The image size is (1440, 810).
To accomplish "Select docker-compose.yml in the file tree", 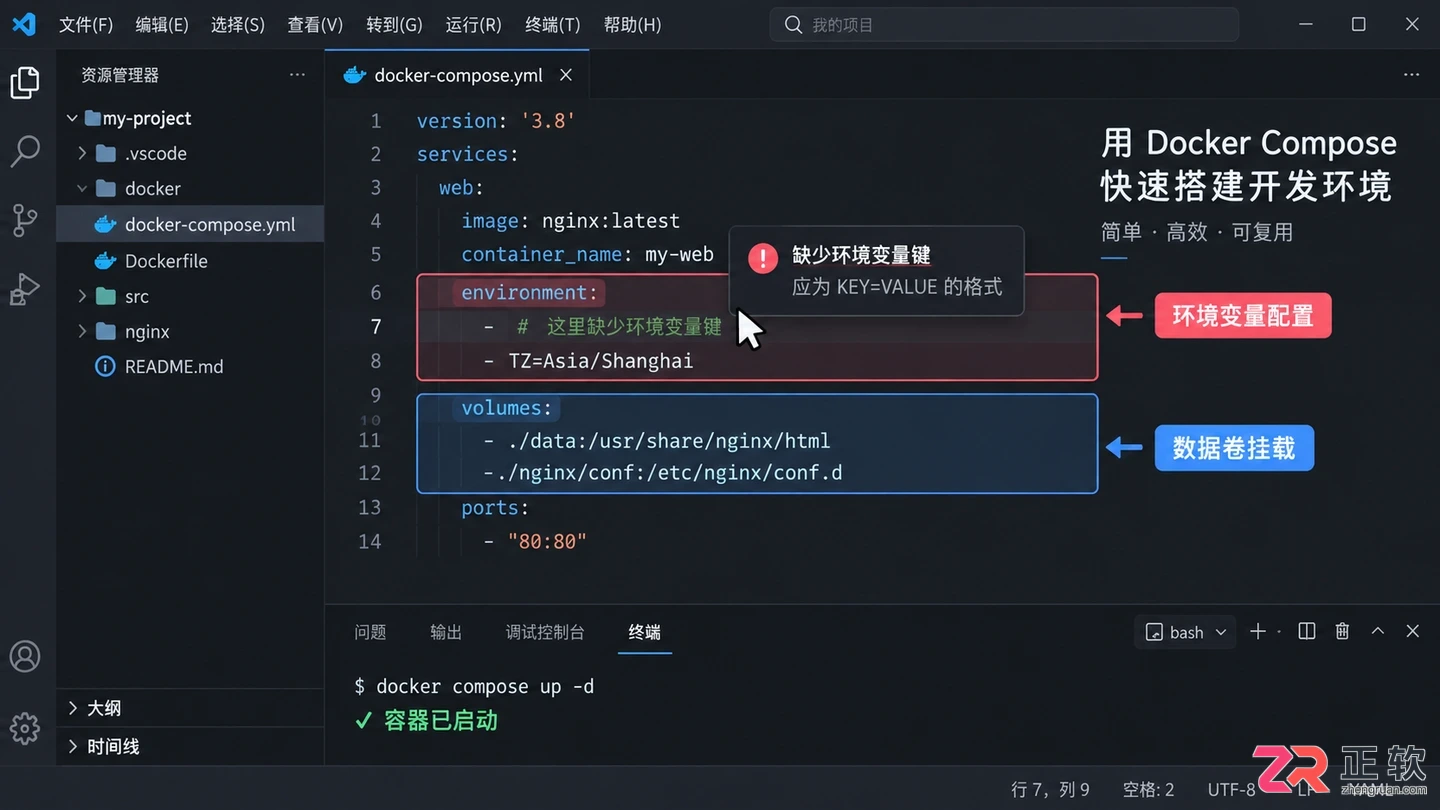I will coord(190,224).
